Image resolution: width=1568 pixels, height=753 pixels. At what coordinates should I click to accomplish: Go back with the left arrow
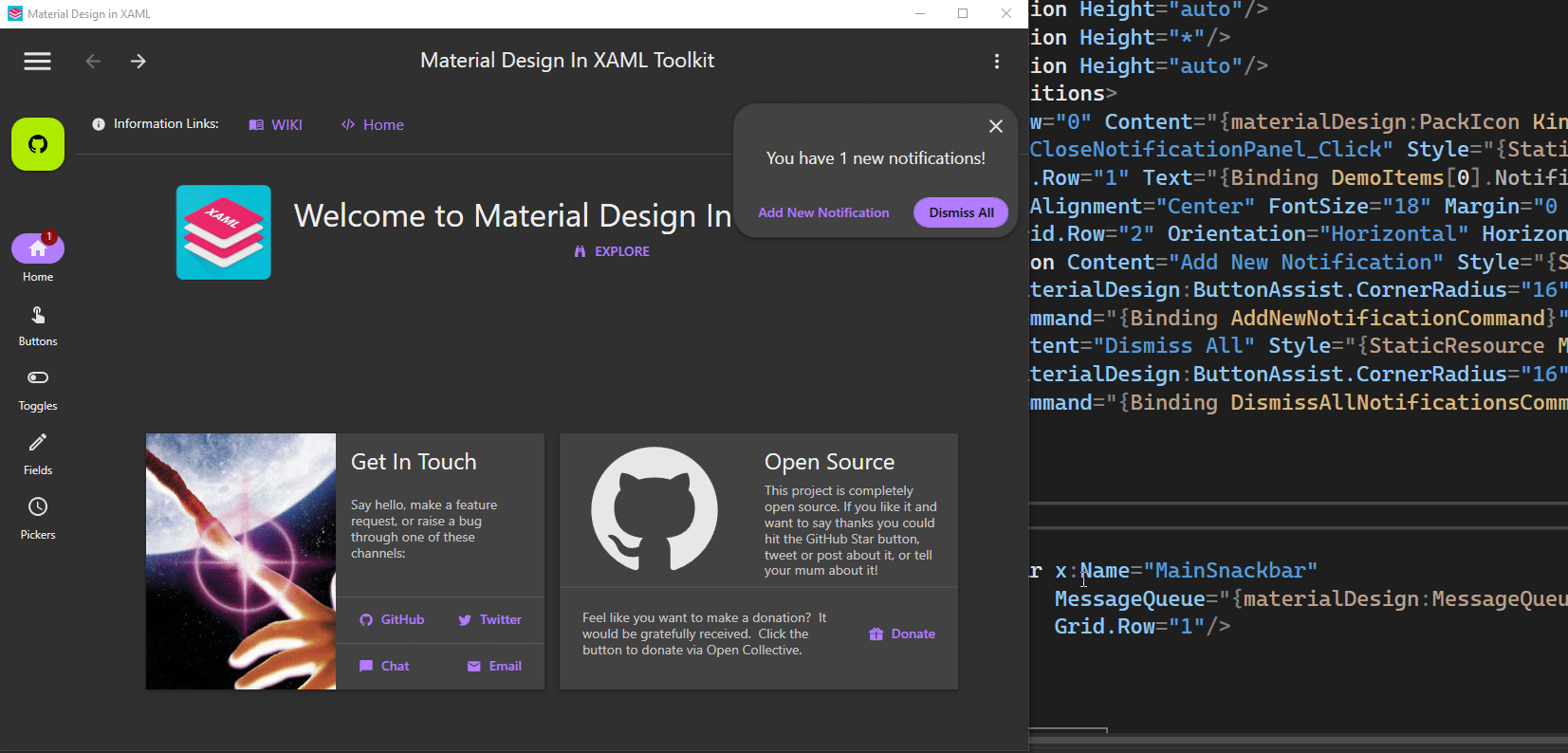(x=93, y=61)
